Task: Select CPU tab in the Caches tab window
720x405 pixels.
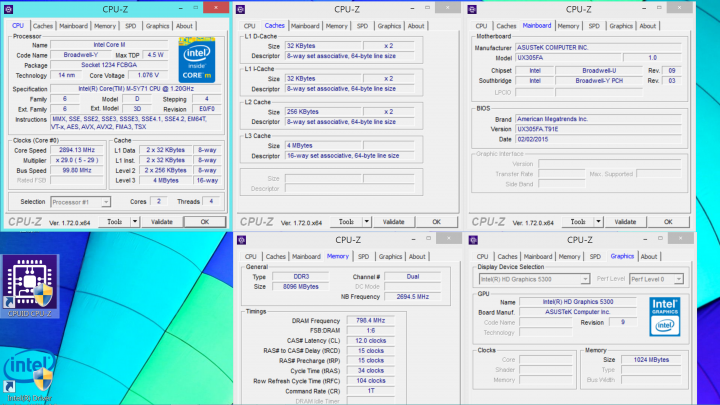Action: (249, 26)
